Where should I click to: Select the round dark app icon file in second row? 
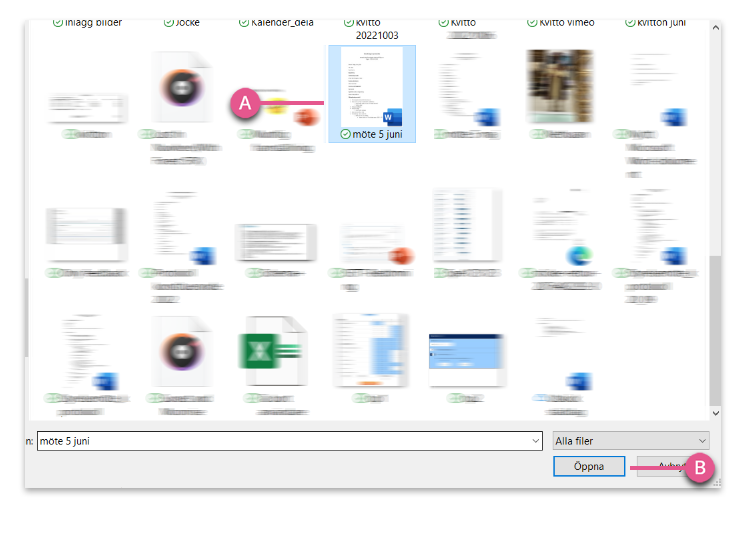182,88
